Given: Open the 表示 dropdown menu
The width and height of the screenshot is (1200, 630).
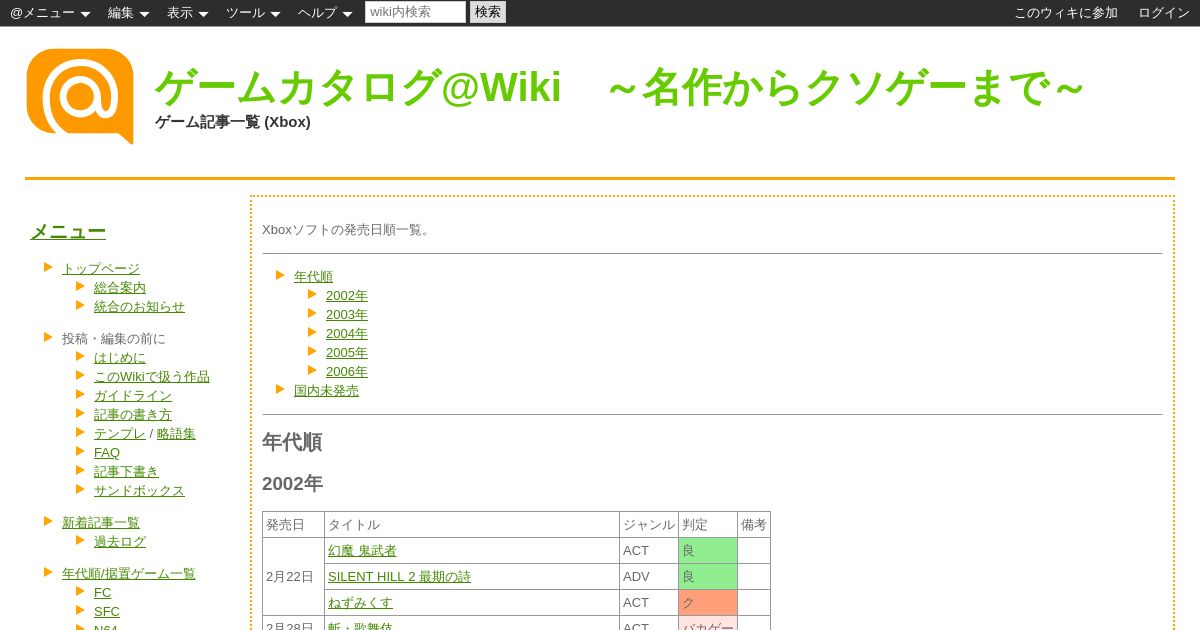Looking at the screenshot, I should click(x=187, y=13).
